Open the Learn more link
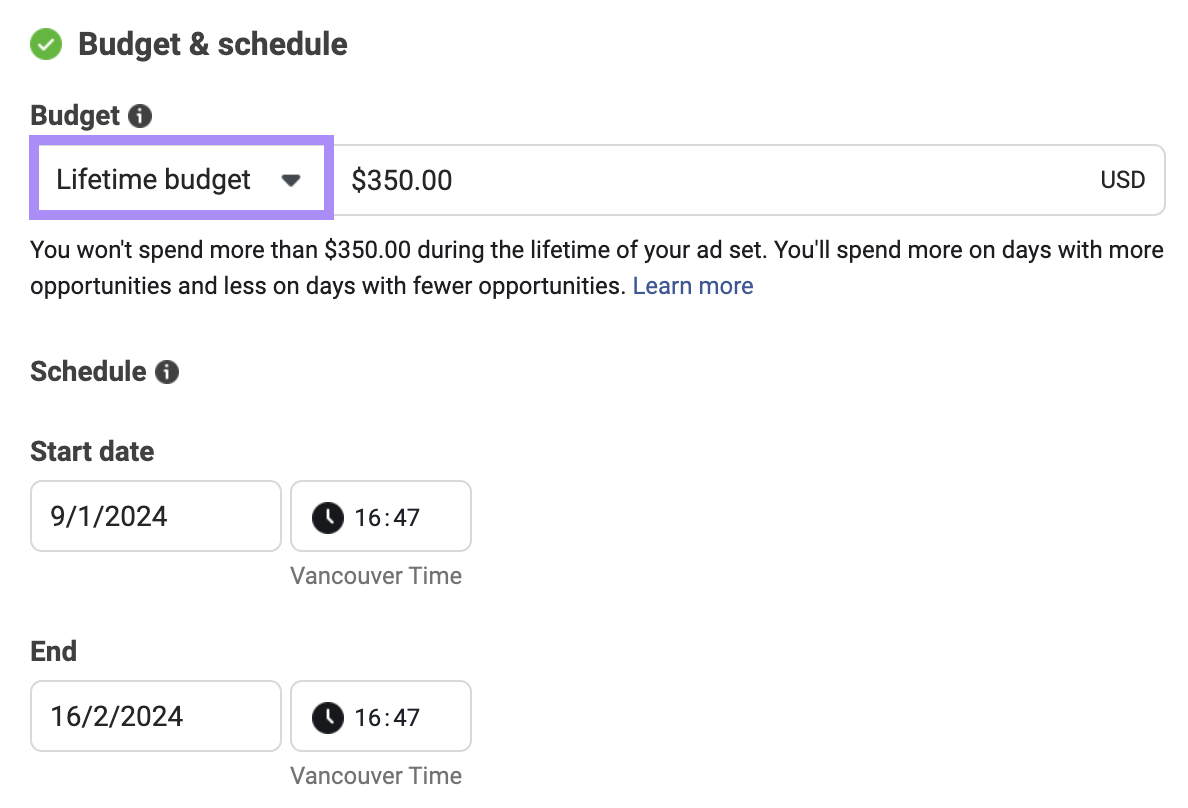 (692, 286)
